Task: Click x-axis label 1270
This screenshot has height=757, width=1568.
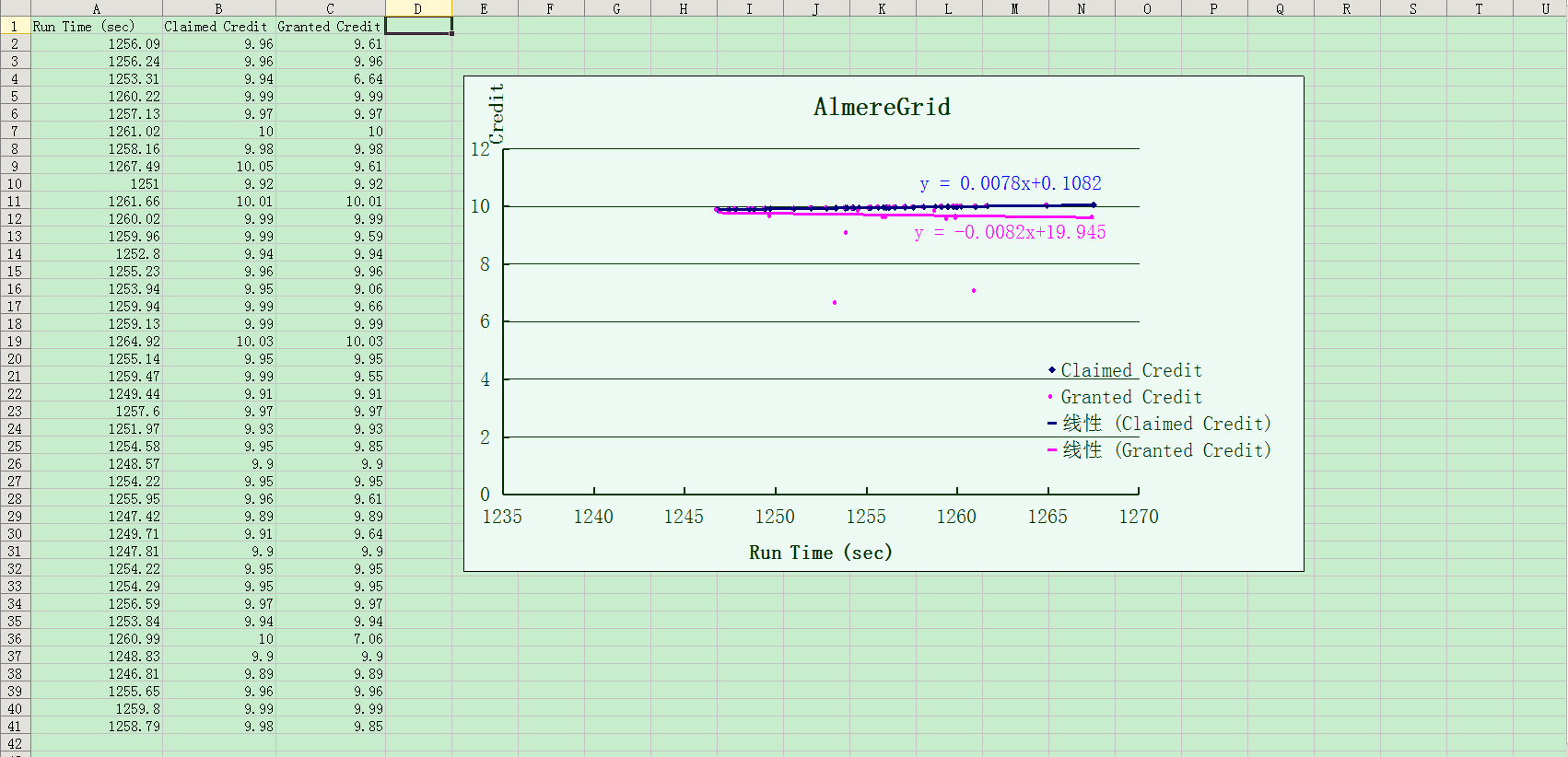Action: pos(1139,517)
